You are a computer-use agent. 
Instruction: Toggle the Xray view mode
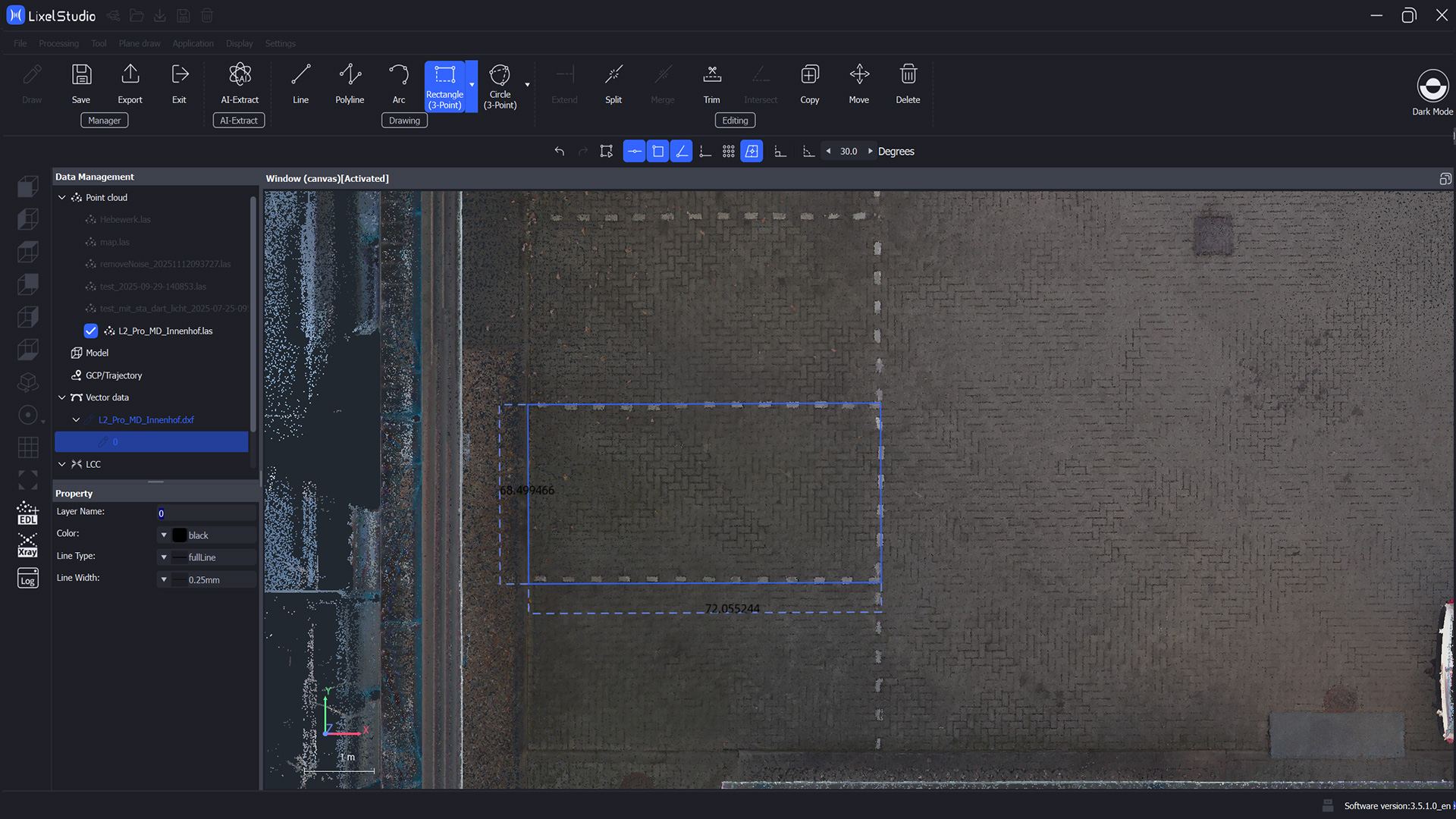click(28, 546)
